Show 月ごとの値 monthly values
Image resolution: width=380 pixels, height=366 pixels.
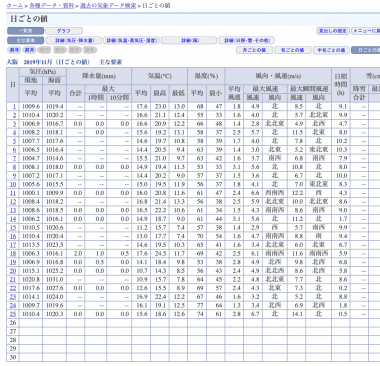(x=254, y=50)
